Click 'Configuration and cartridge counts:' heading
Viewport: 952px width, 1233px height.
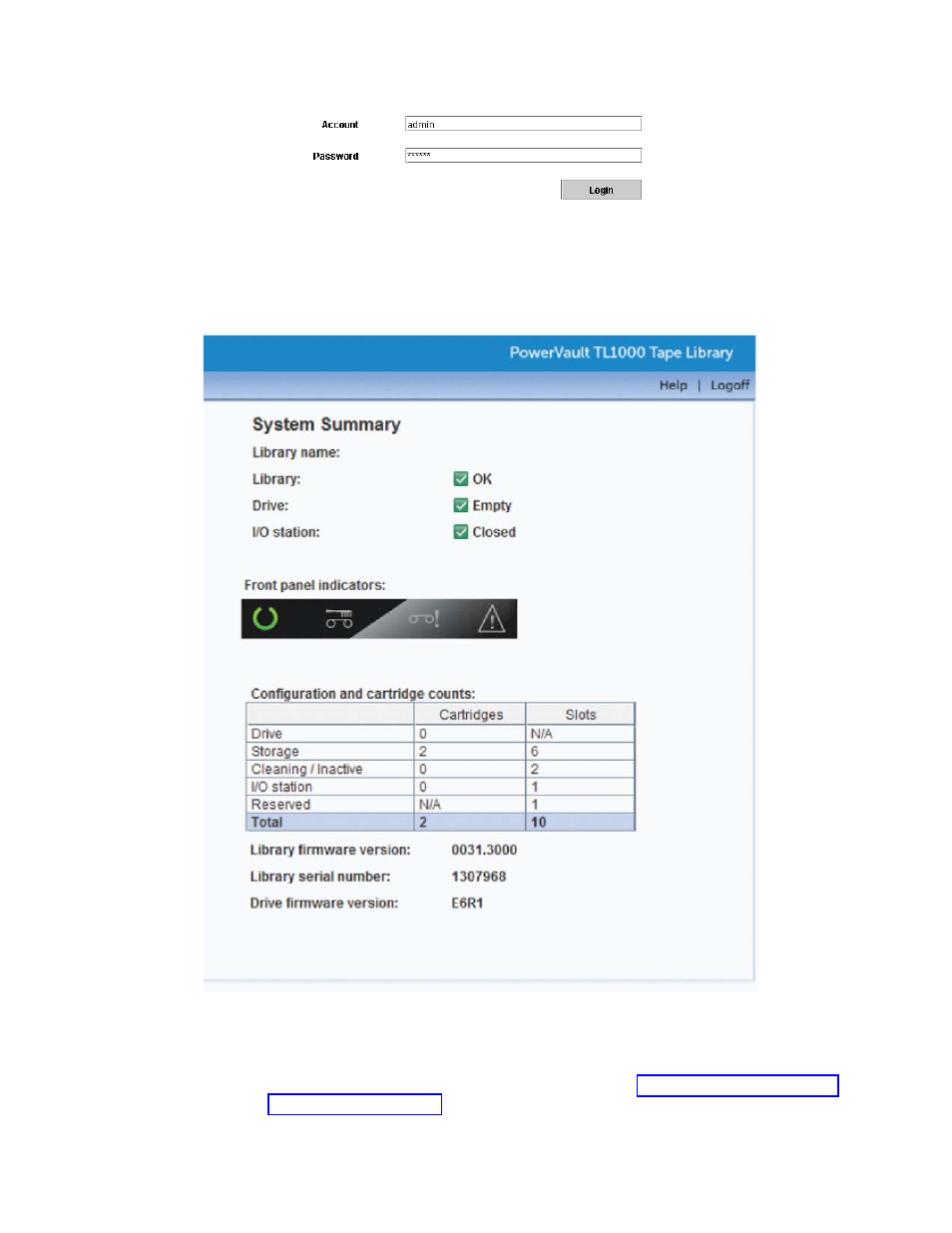[x=363, y=694]
